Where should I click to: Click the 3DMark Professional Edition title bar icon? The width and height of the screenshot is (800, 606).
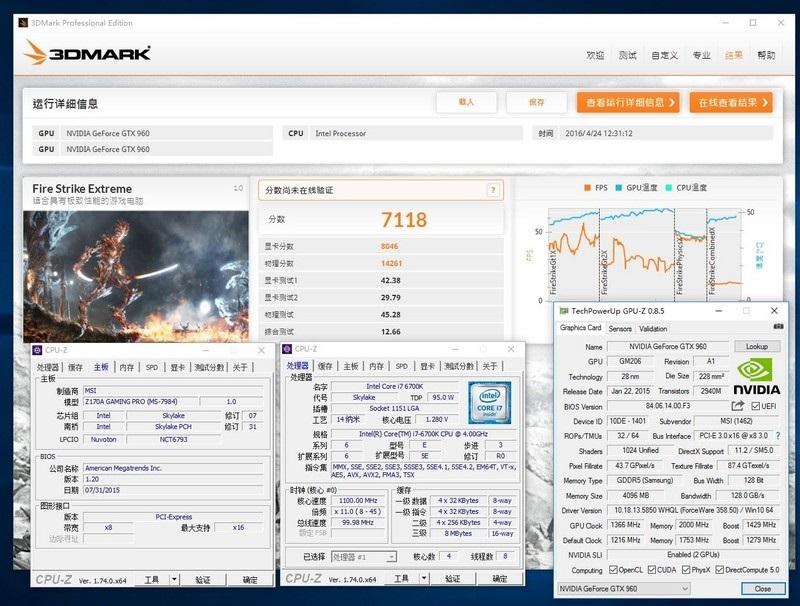(23, 23)
